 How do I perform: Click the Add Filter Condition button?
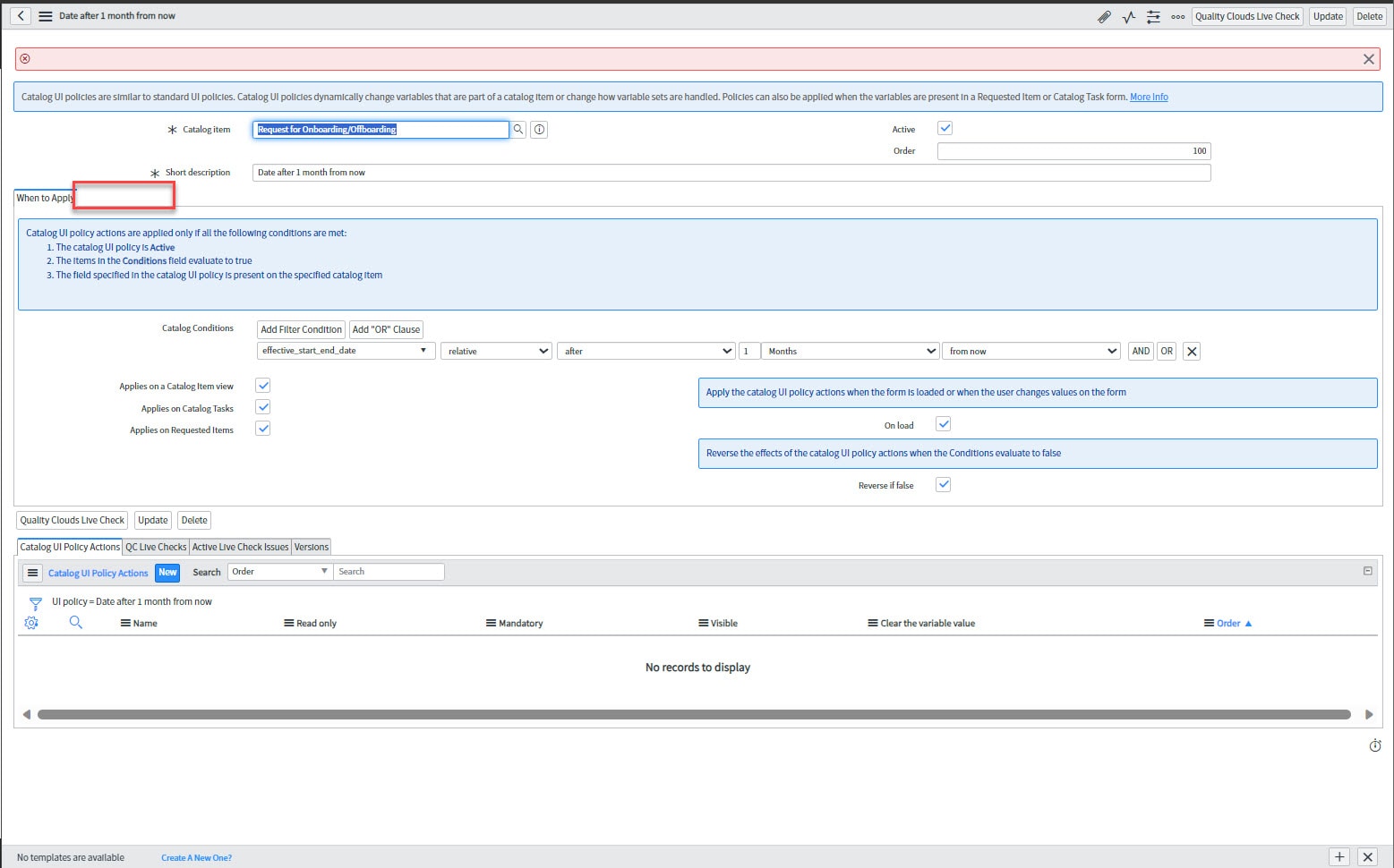coord(301,329)
